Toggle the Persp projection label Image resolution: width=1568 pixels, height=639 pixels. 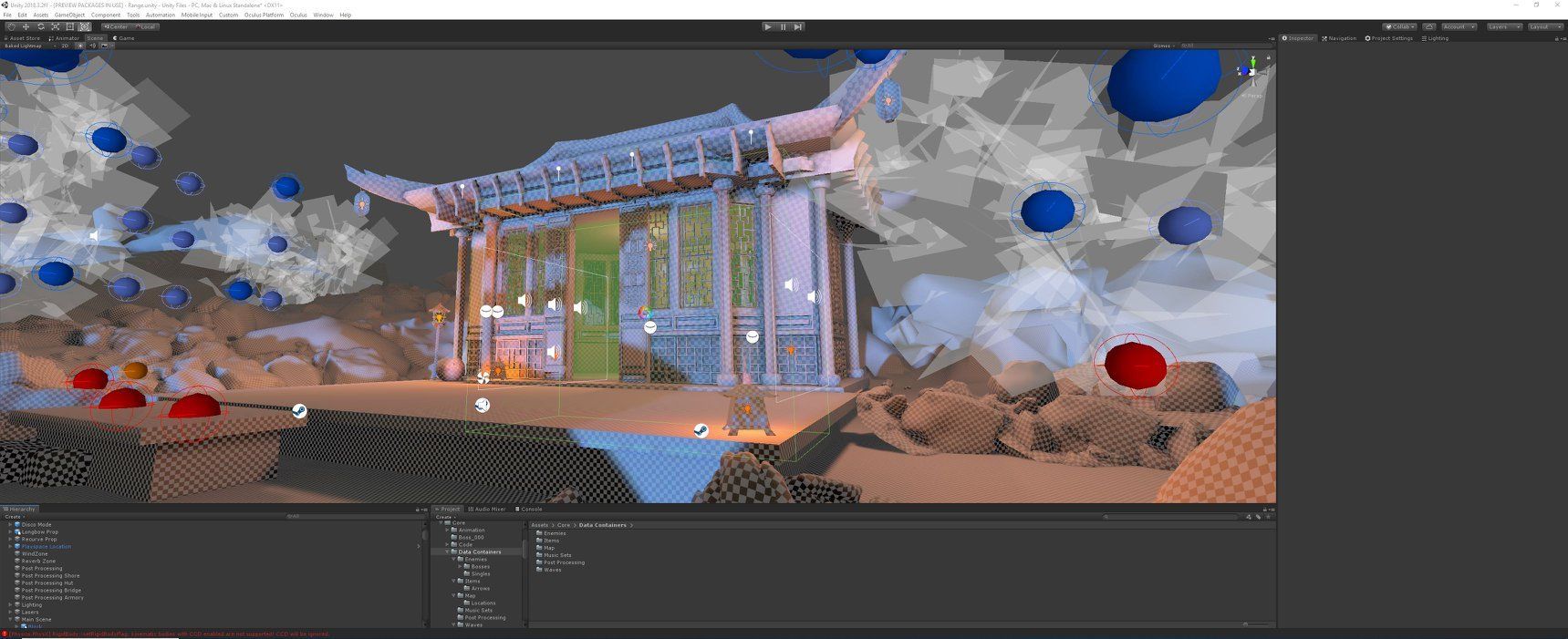pyautogui.click(x=1254, y=96)
